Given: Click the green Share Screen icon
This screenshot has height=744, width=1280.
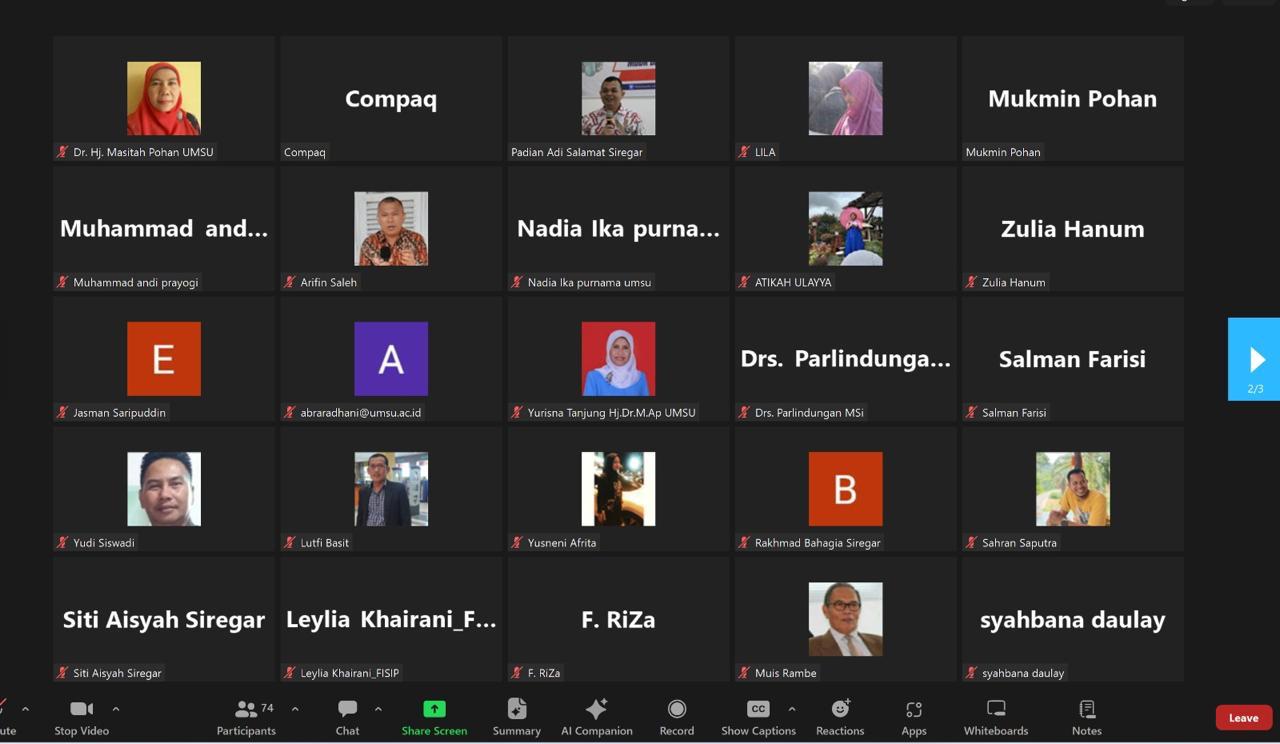Looking at the screenshot, I should pos(434,709).
